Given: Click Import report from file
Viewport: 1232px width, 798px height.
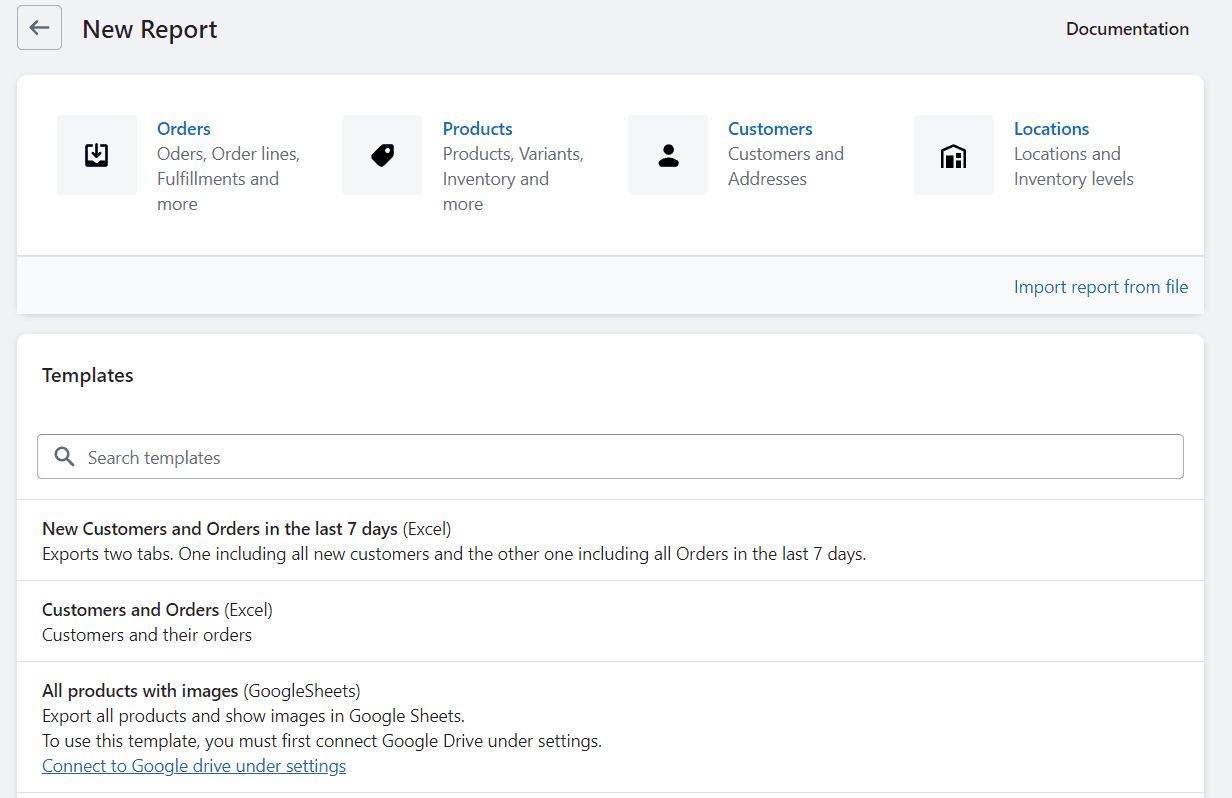Looking at the screenshot, I should click(1101, 287).
